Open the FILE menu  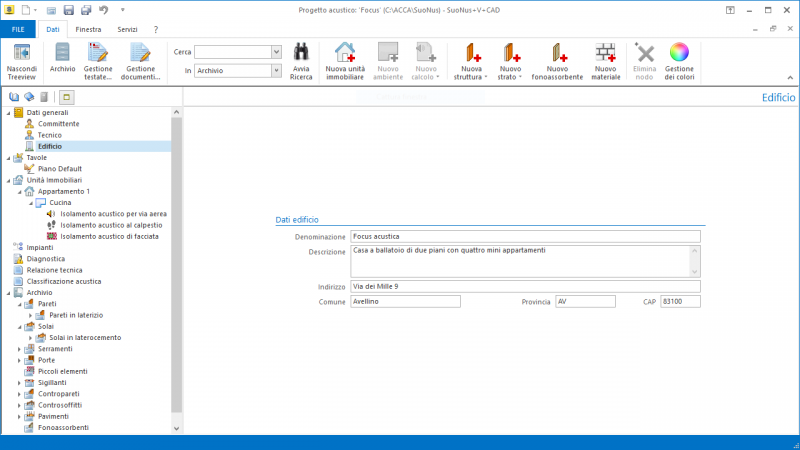point(18,29)
